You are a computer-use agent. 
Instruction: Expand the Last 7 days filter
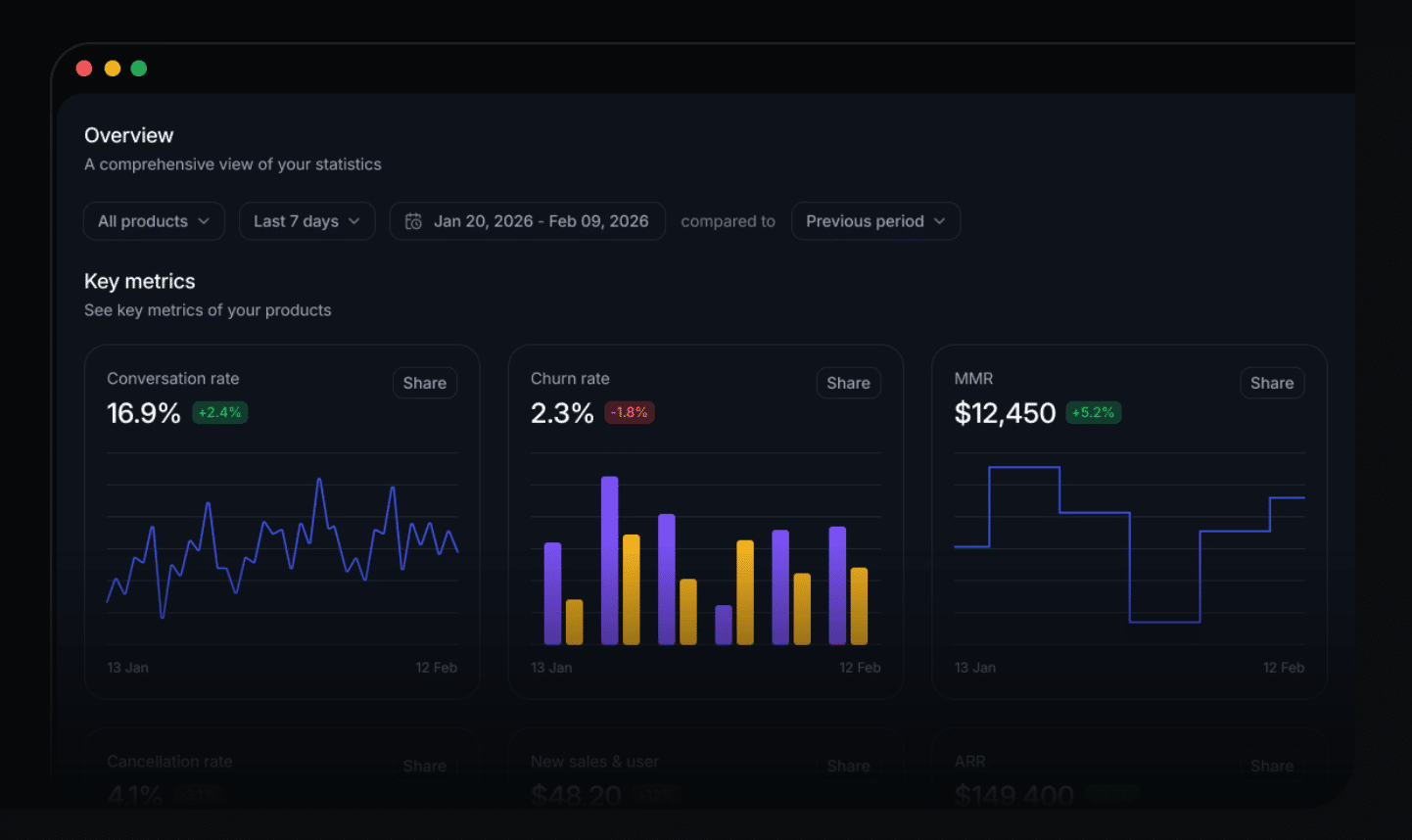pyautogui.click(x=306, y=221)
